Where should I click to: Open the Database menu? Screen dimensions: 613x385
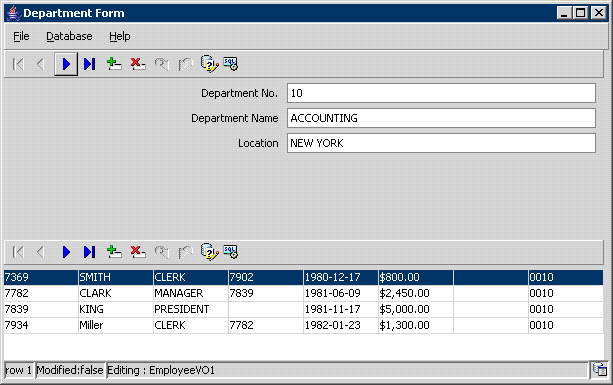click(x=69, y=36)
